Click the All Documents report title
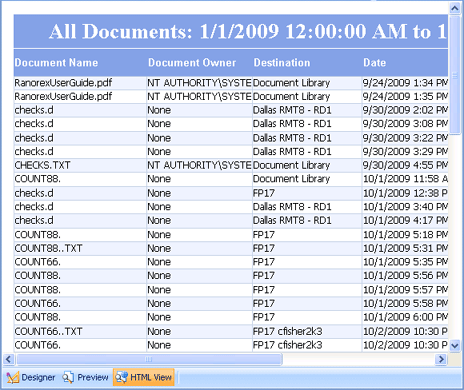This screenshot has height=390, width=464. tap(247, 32)
